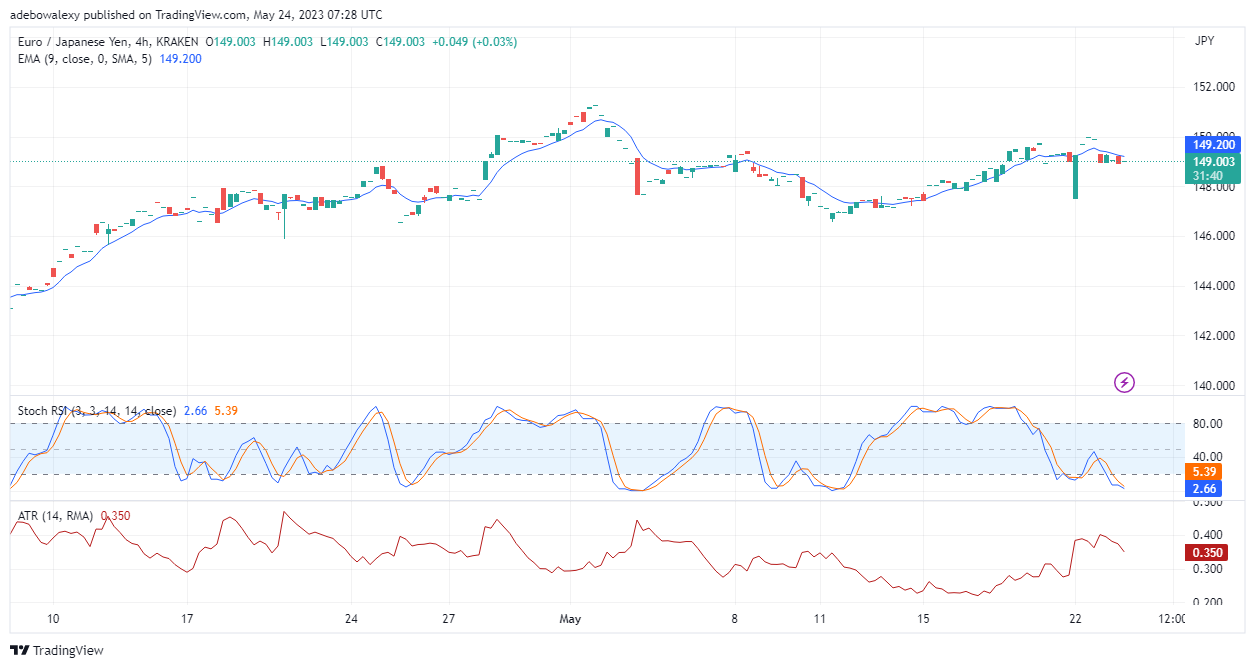
Task: Click the orange 5.39 Stoch RSI axis tag
Action: [1205, 472]
